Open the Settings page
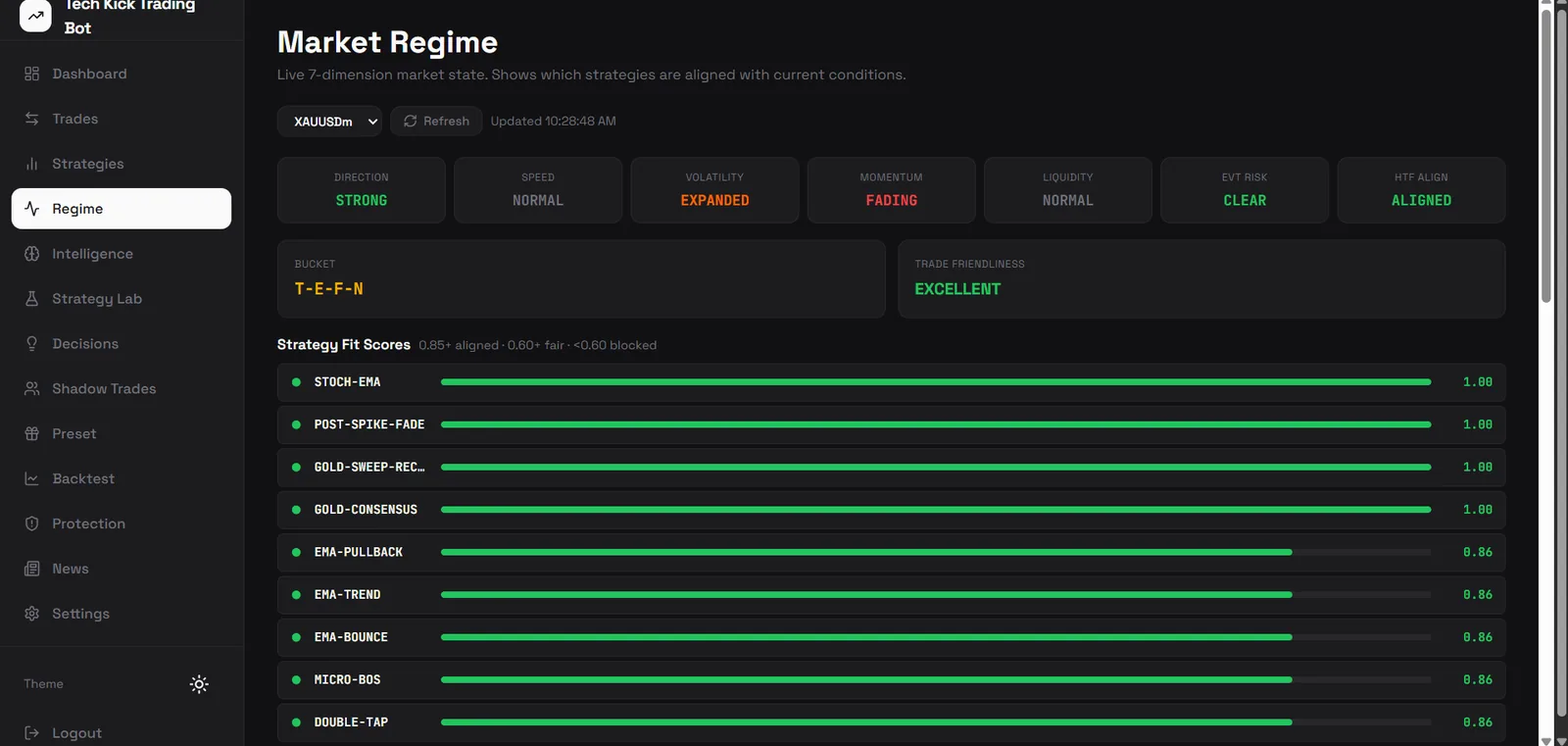Screen dimensions: 1568x746 [x=122, y=614]
